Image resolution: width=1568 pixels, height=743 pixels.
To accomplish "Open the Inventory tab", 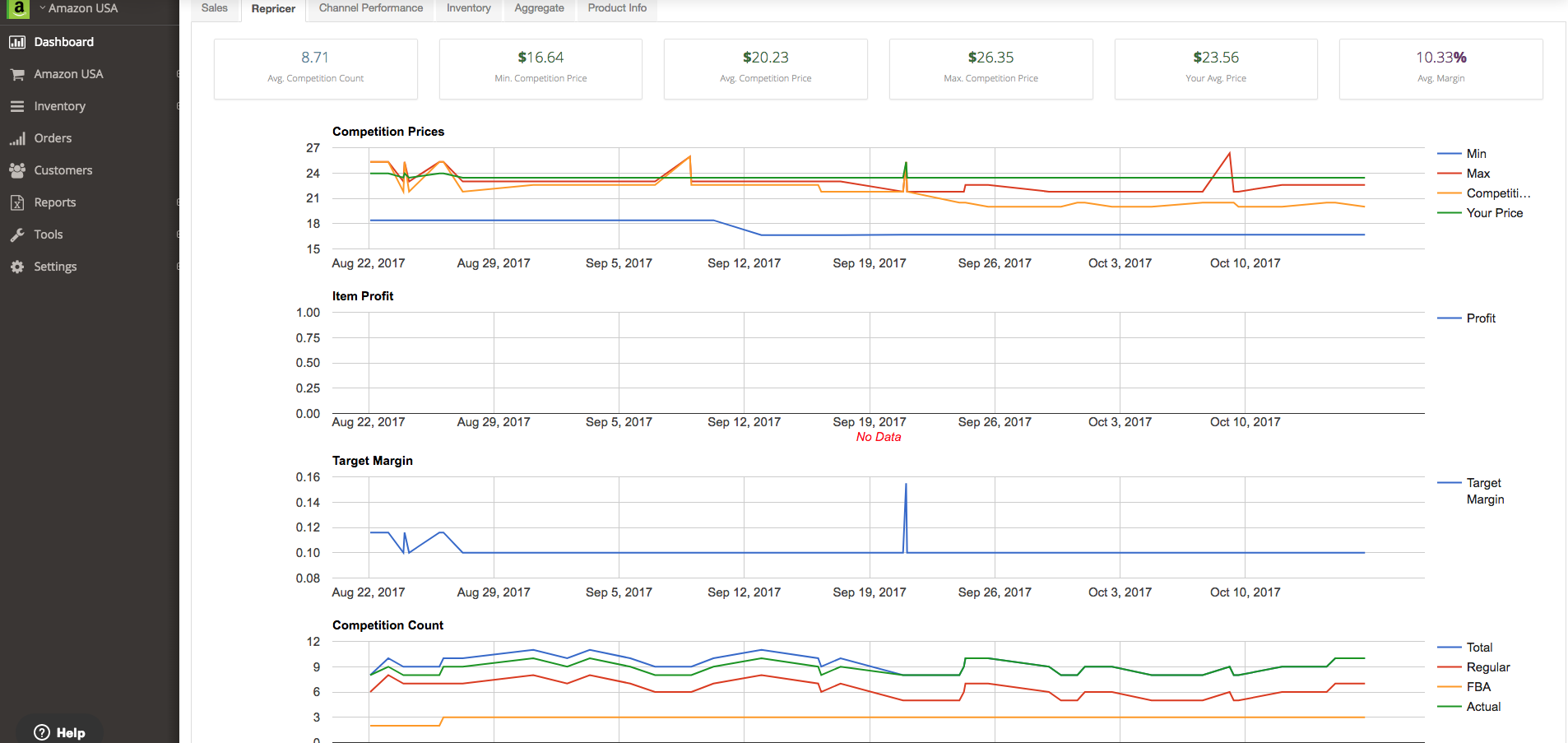I will pyautogui.click(x=469, y=8).
